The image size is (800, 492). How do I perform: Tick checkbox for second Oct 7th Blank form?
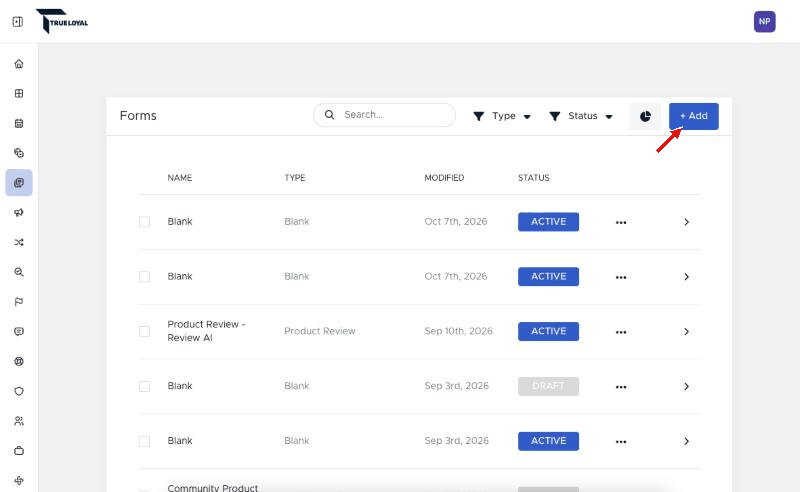pos(144,277)
